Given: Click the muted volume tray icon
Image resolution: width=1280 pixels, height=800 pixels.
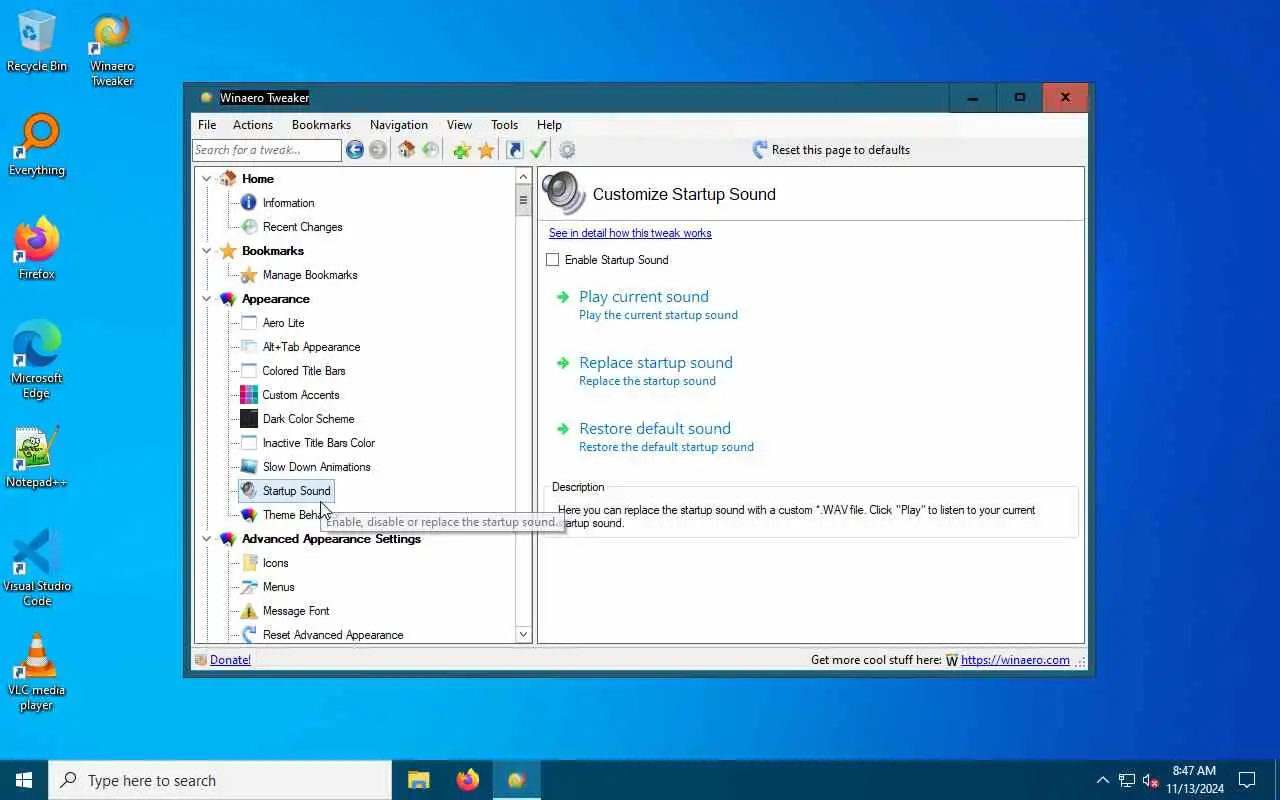Looking at the screenshot, I should click(x=1150, y=780).
